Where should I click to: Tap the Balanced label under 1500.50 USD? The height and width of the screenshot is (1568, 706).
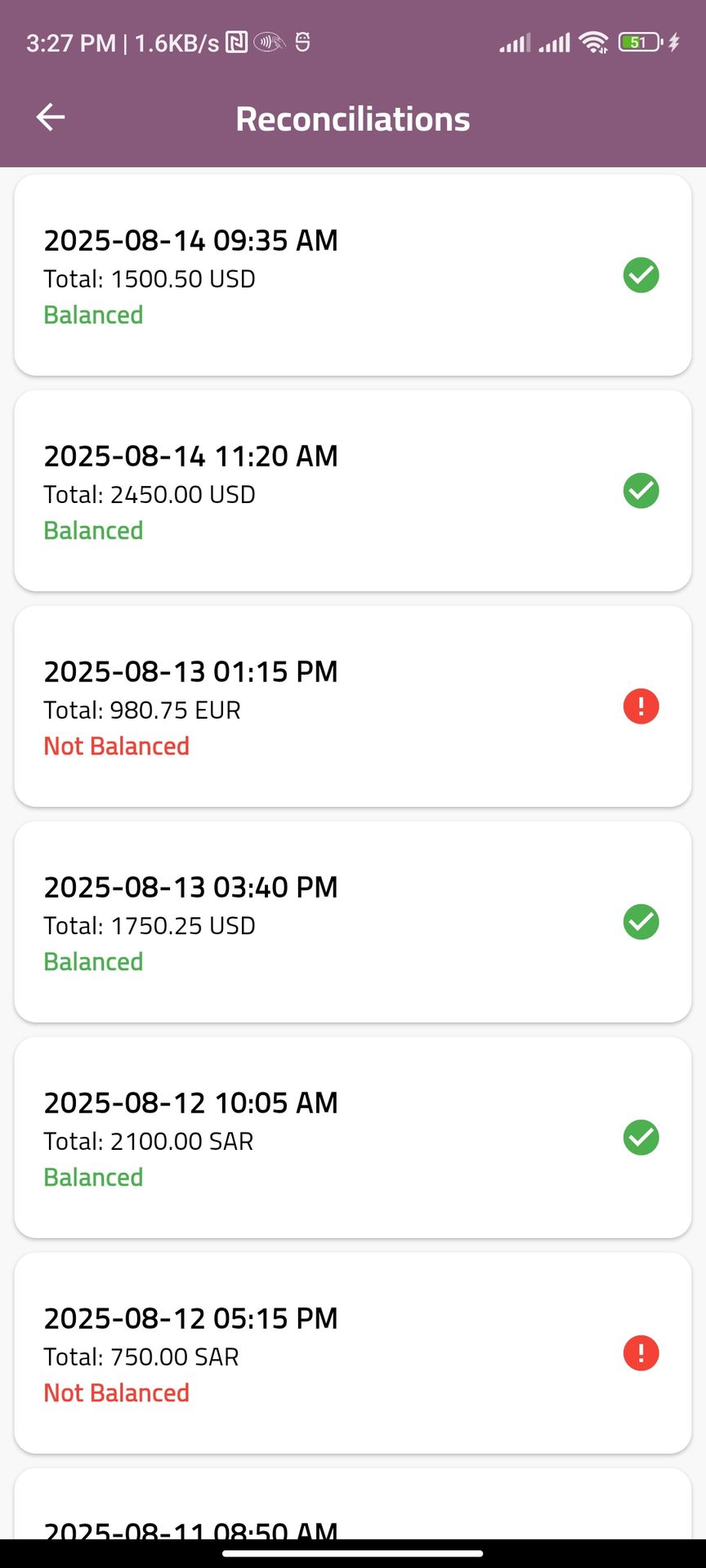tap(93, 315)
